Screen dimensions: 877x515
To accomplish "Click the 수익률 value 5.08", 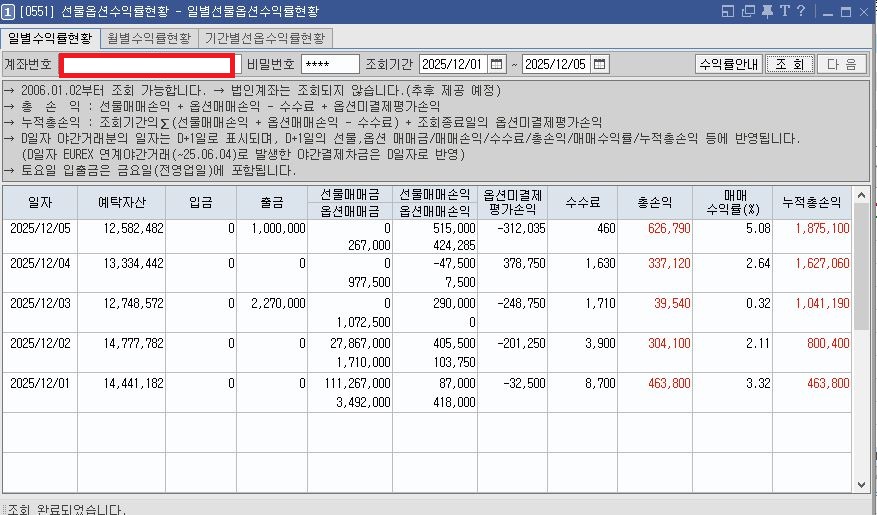I will (x=758, y=228).
